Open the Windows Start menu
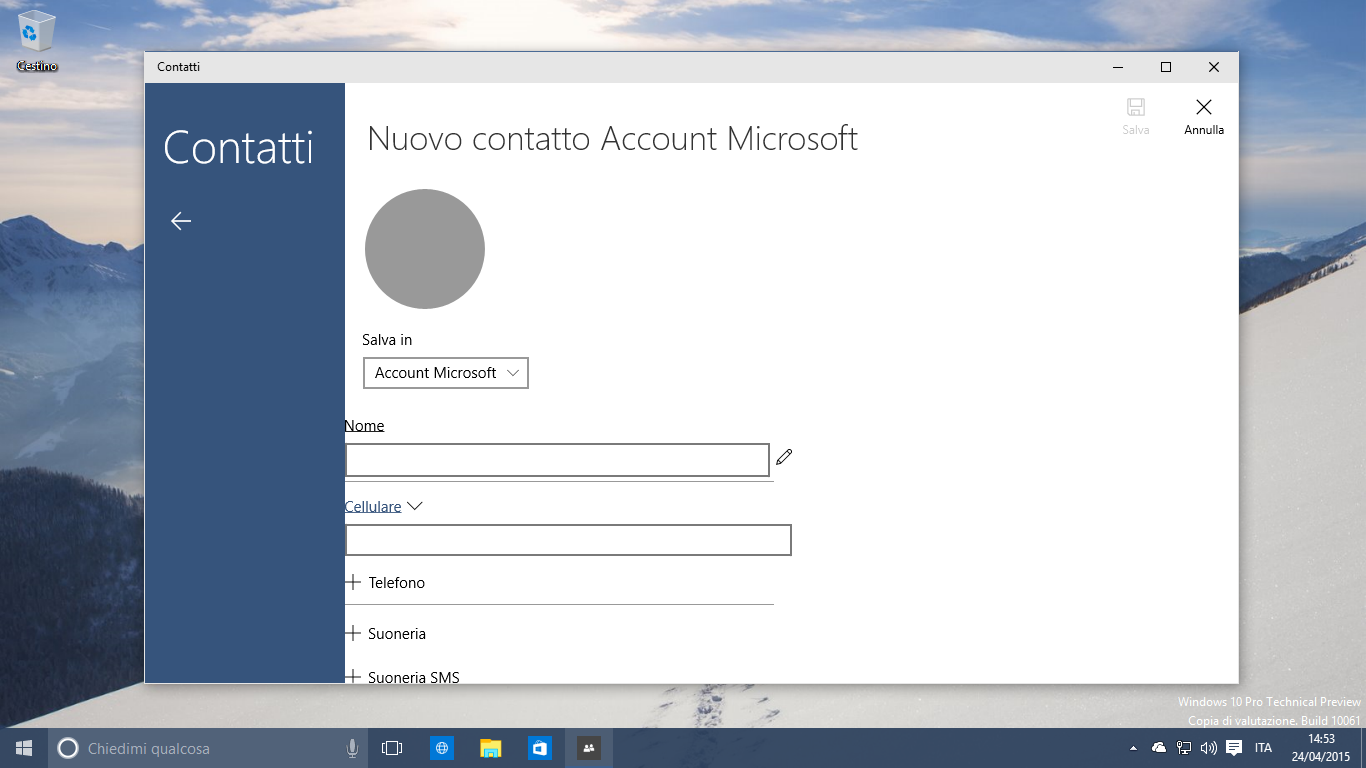This screenshot has height=768, width=1366. point(24,748)
